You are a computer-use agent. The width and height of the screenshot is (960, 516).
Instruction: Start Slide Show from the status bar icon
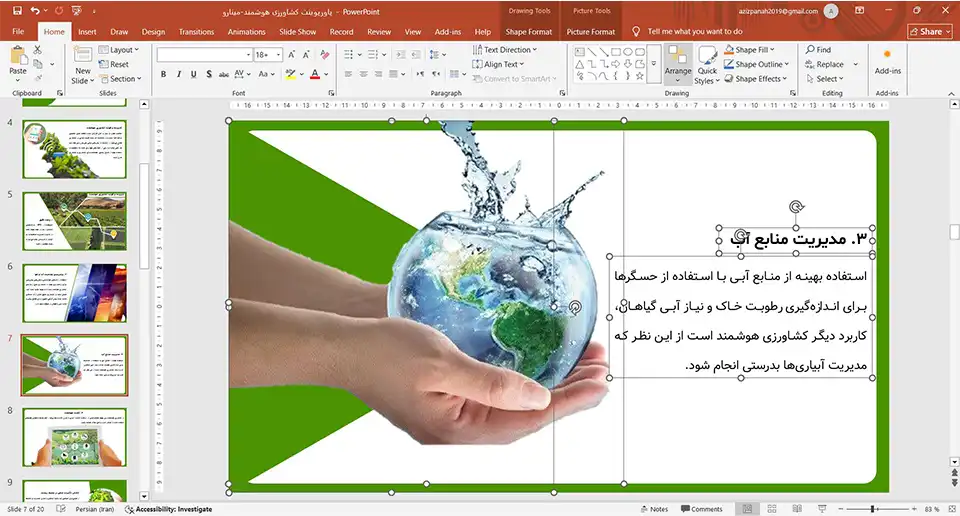[822, 509]
